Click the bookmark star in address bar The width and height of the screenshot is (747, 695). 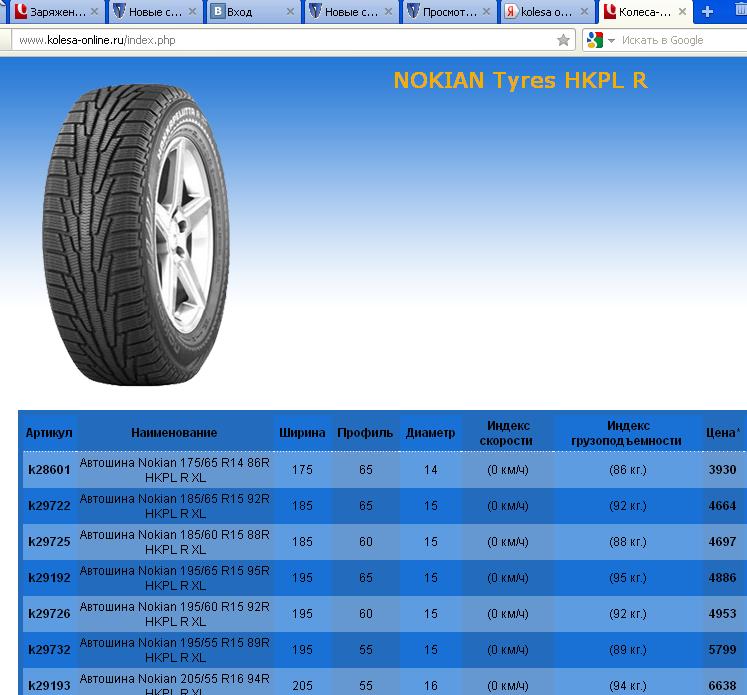tap(563, 41)
